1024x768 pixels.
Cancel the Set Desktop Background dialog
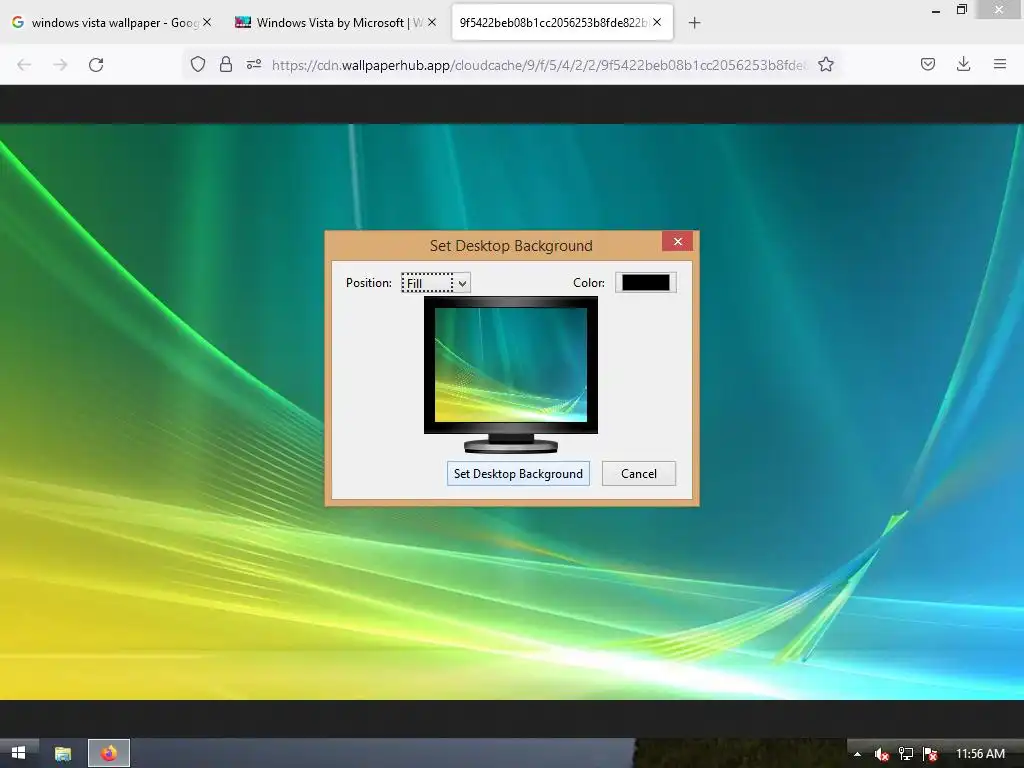tap(639, 473)
